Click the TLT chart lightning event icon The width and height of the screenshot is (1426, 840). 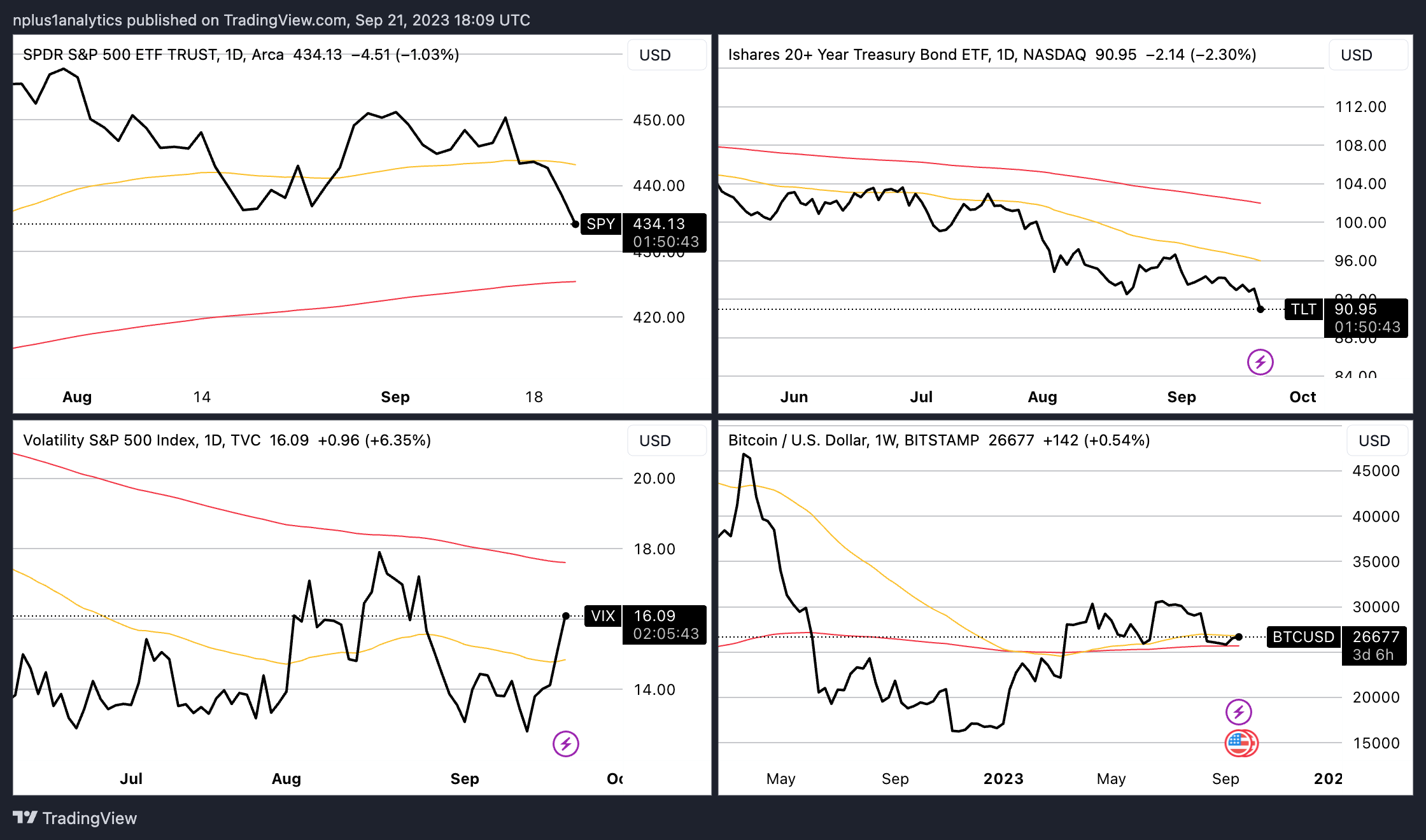click(x=1260, y=362)
